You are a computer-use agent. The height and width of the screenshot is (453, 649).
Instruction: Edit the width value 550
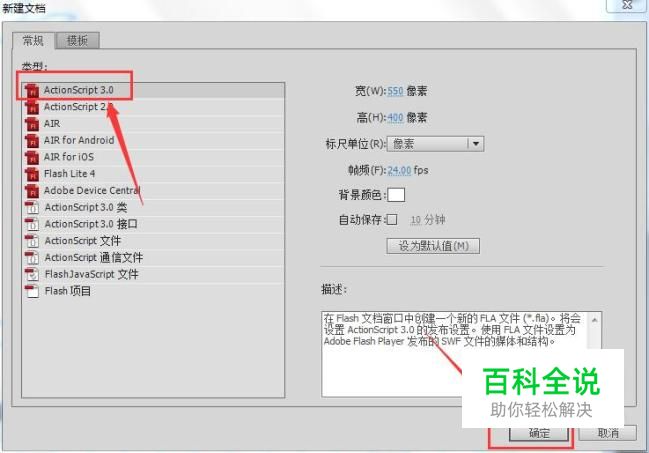395,91
